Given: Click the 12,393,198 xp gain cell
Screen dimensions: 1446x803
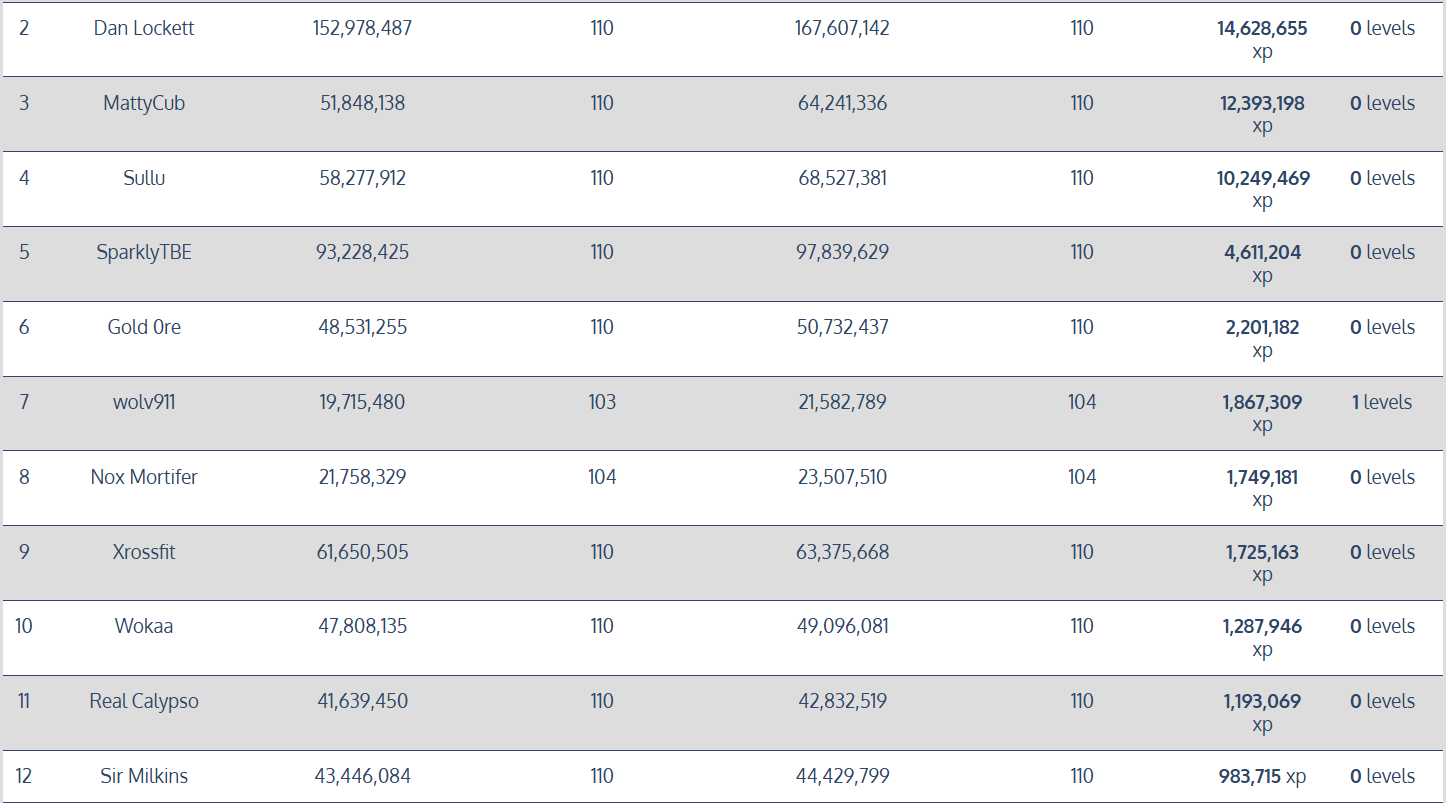Looking at the screenshot, I should coord(1262,104).
